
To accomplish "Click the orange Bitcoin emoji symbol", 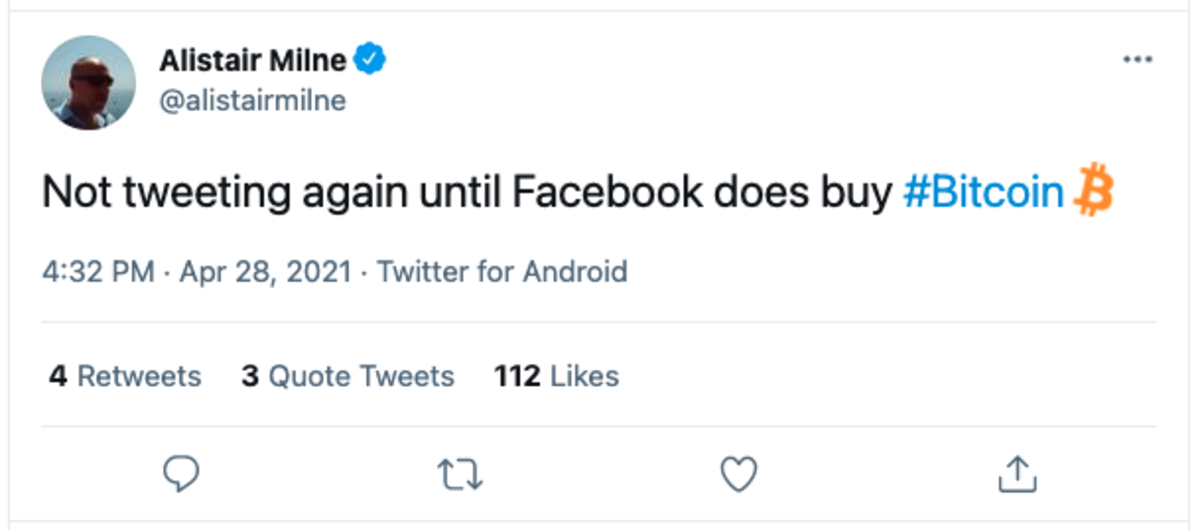I will coord(1093,192).
